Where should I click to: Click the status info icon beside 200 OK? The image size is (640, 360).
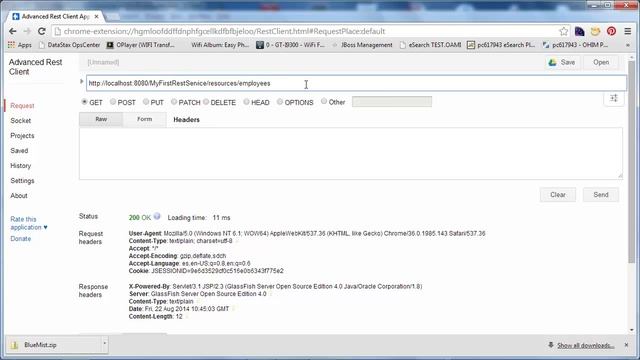point(157,217)
